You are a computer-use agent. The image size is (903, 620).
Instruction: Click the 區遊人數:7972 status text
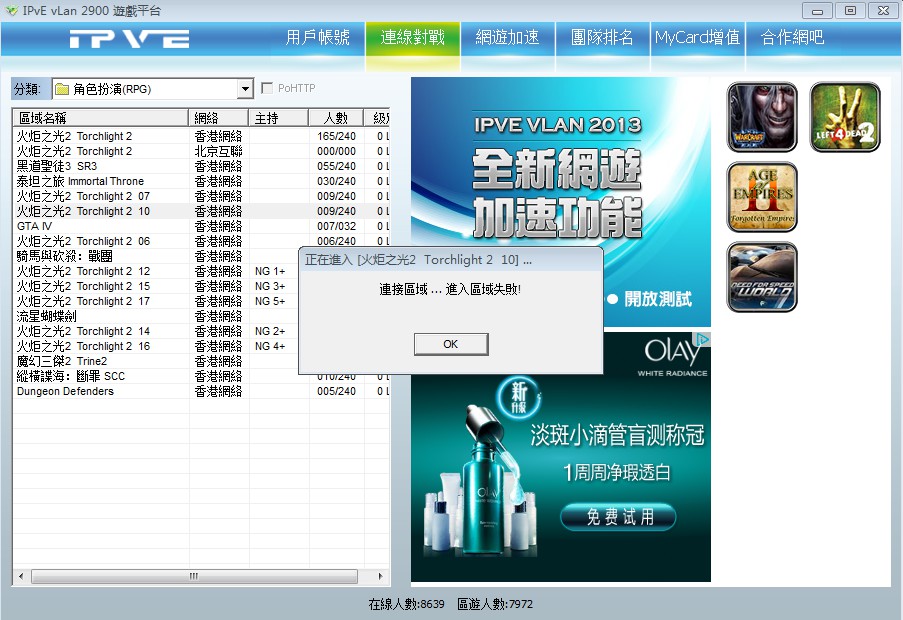pos(495,604)
